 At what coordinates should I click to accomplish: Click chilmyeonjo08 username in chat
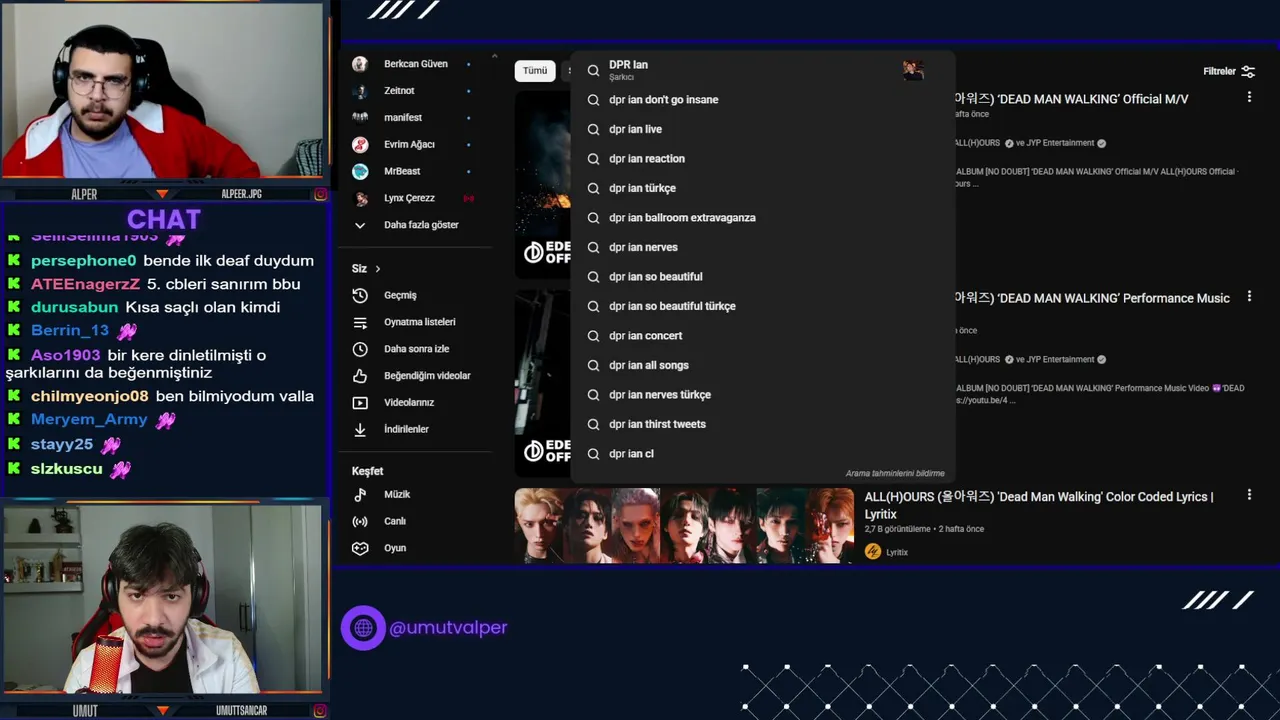click(89, 396)
